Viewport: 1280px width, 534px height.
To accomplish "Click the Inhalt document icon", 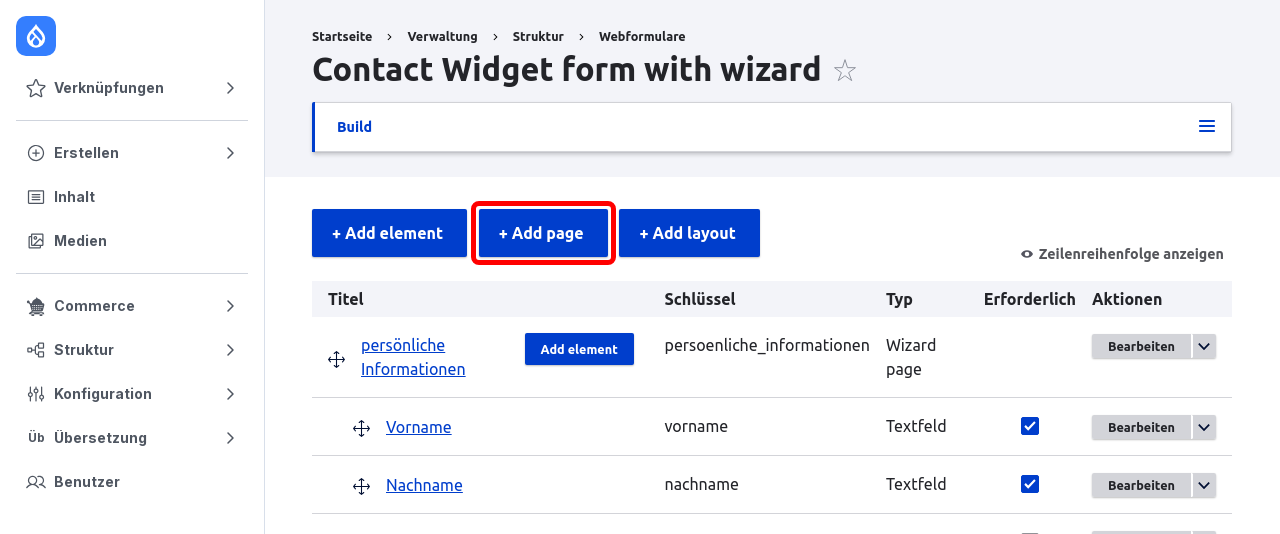I will [36, 197].
